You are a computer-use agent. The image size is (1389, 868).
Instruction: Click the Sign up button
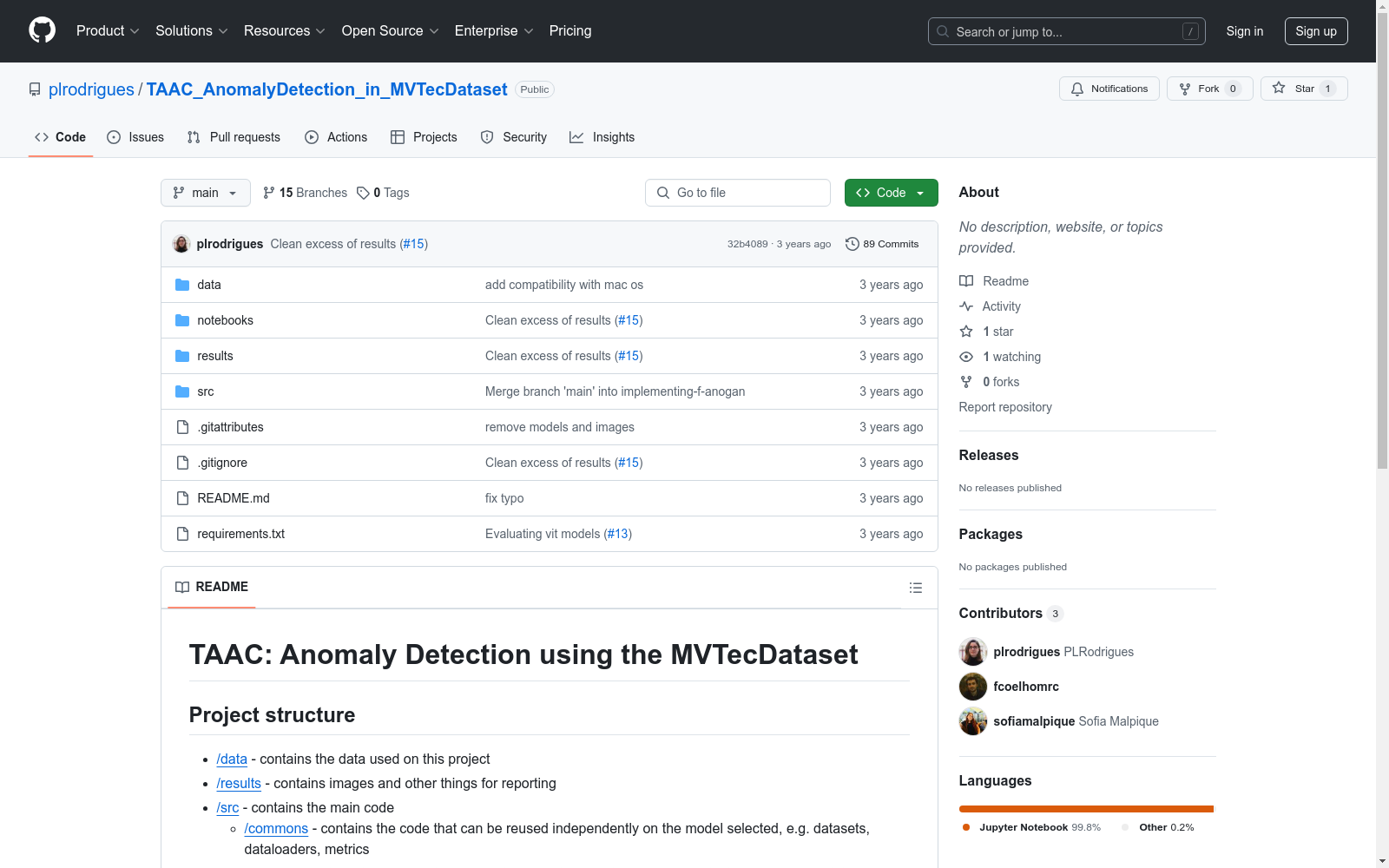(1316, 31)
